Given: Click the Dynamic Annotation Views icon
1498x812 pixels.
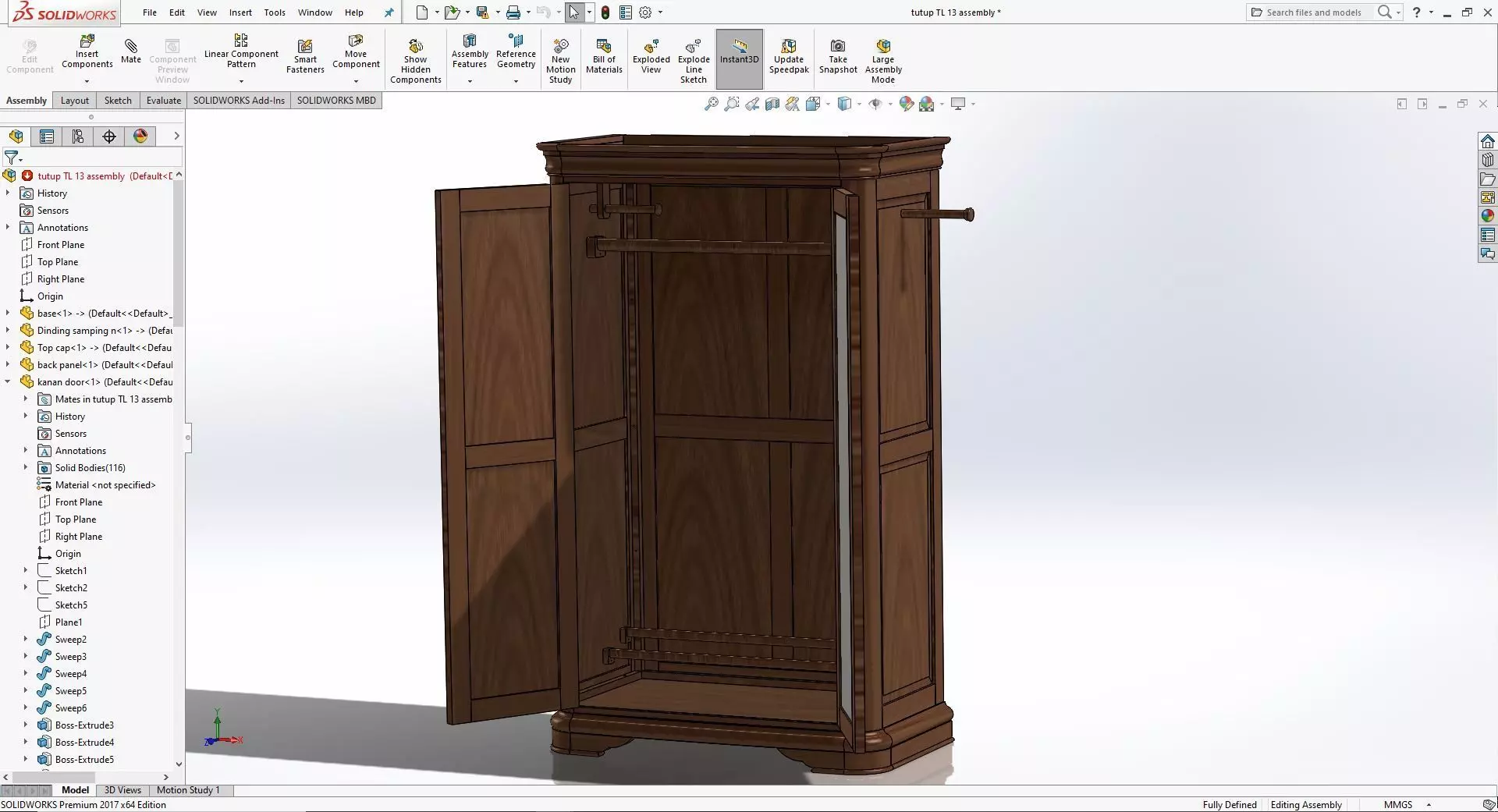Looking at the screenshot, I should tap(793, 104).
